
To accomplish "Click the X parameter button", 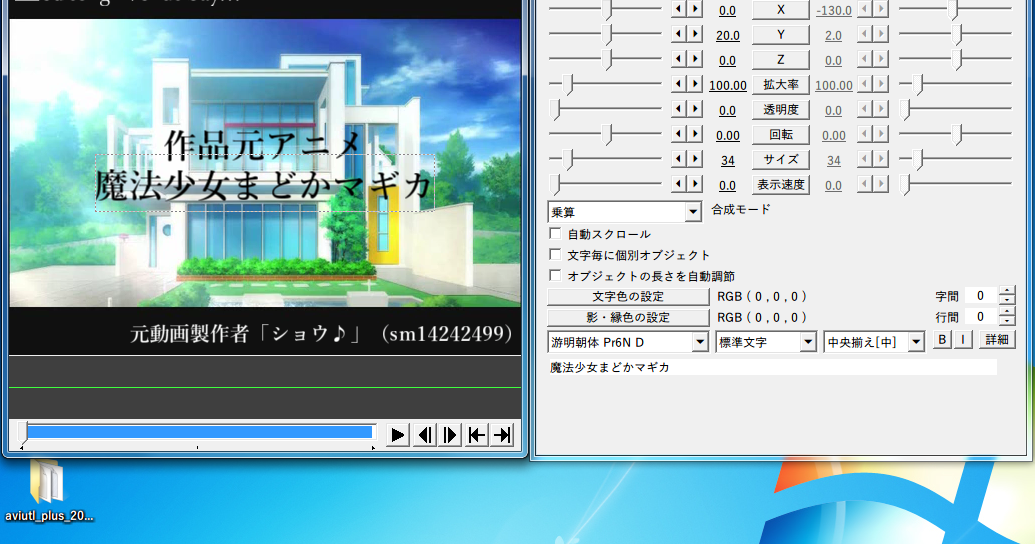I will (x=781, y=9).
